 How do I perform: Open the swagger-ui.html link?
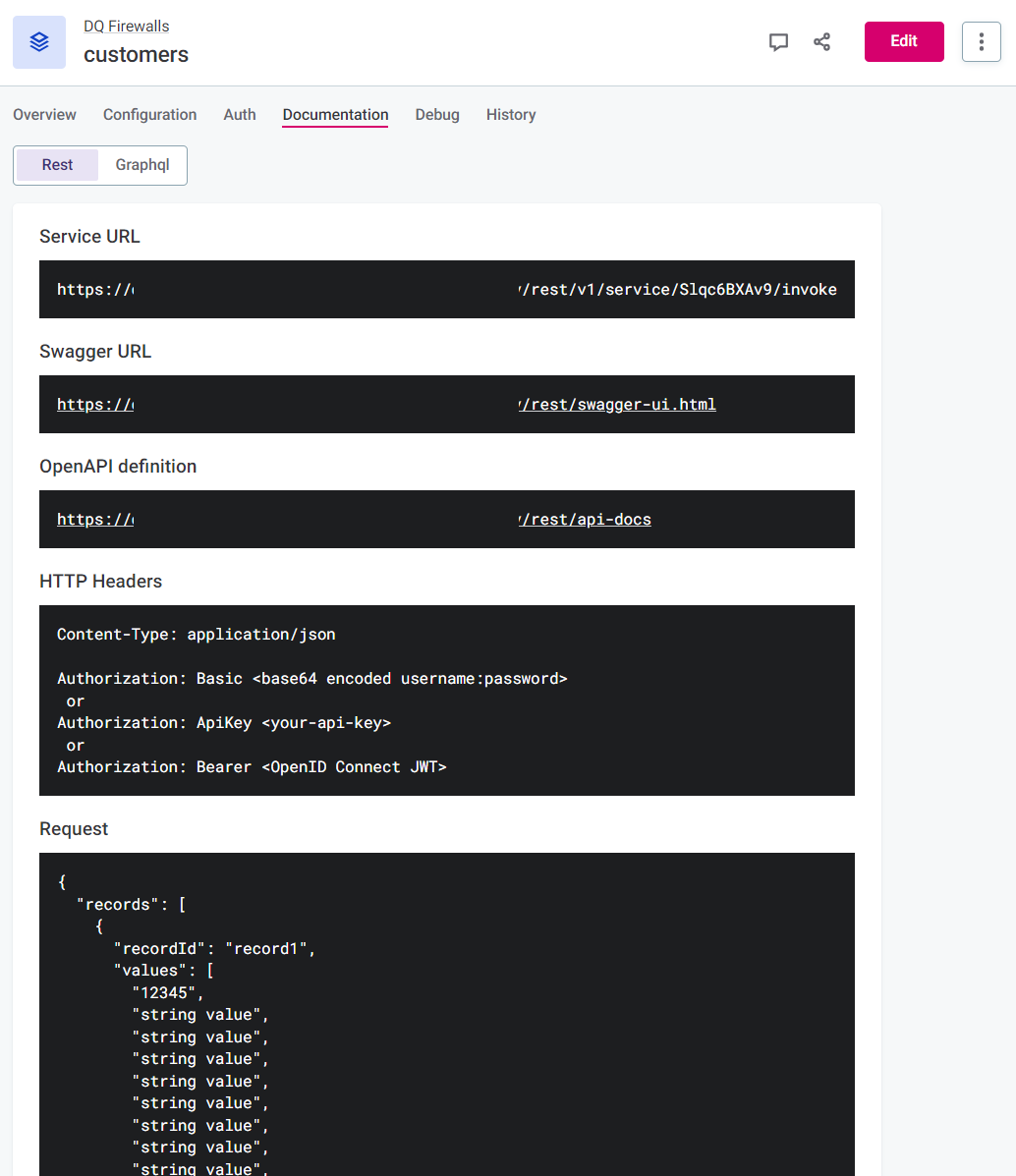coord(617,404)
